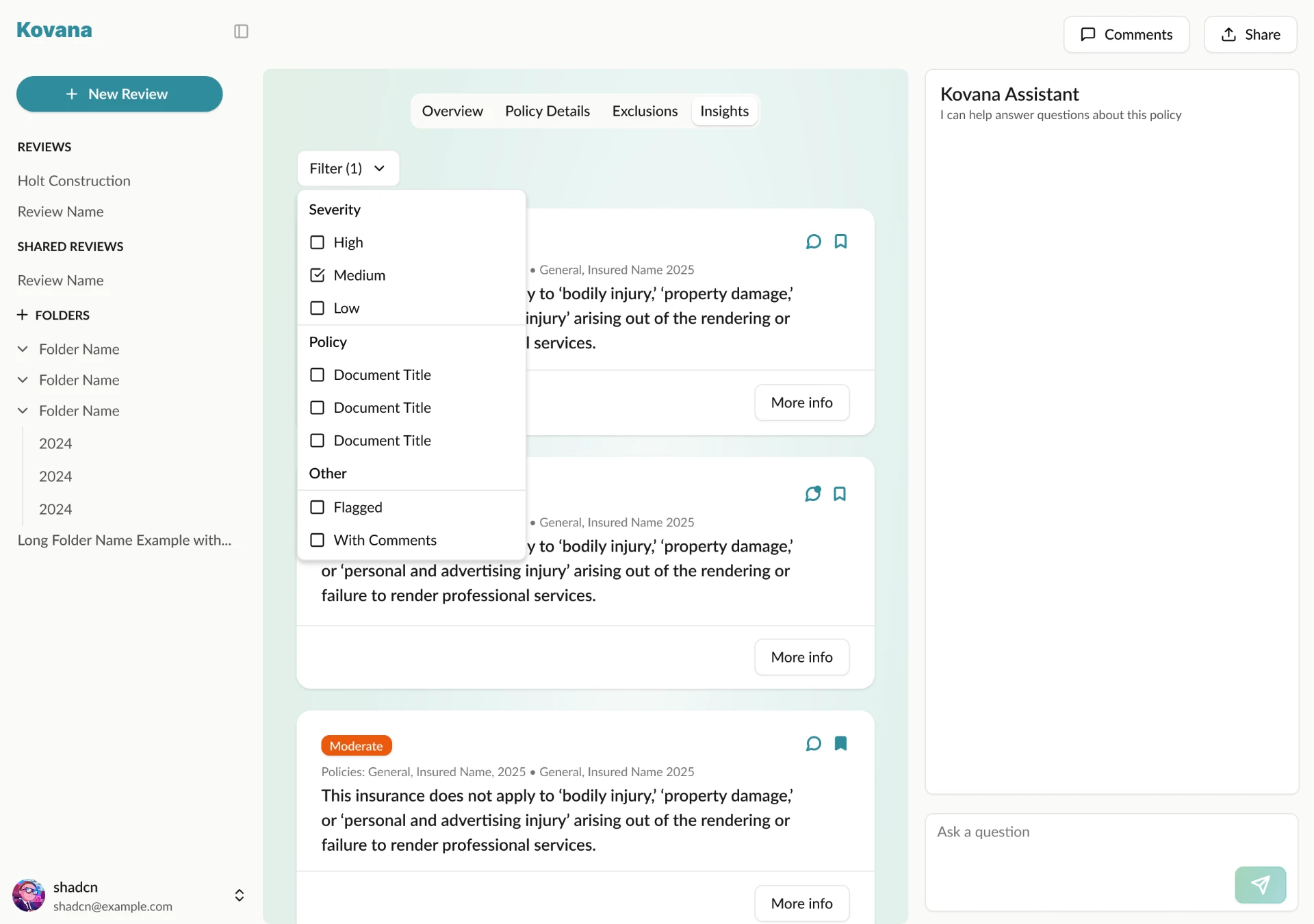Click More info on the second card

click(x=801, y=657)
